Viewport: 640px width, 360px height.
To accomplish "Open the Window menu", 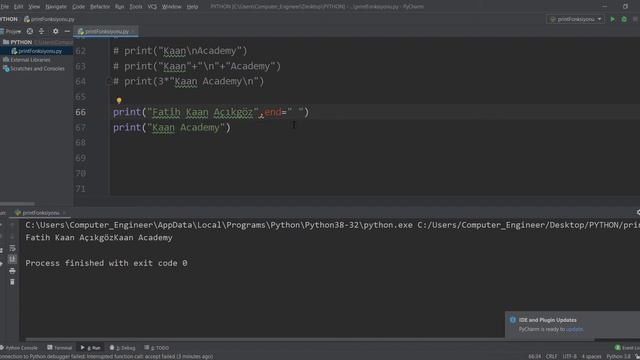I will click(x=171, y=7).
